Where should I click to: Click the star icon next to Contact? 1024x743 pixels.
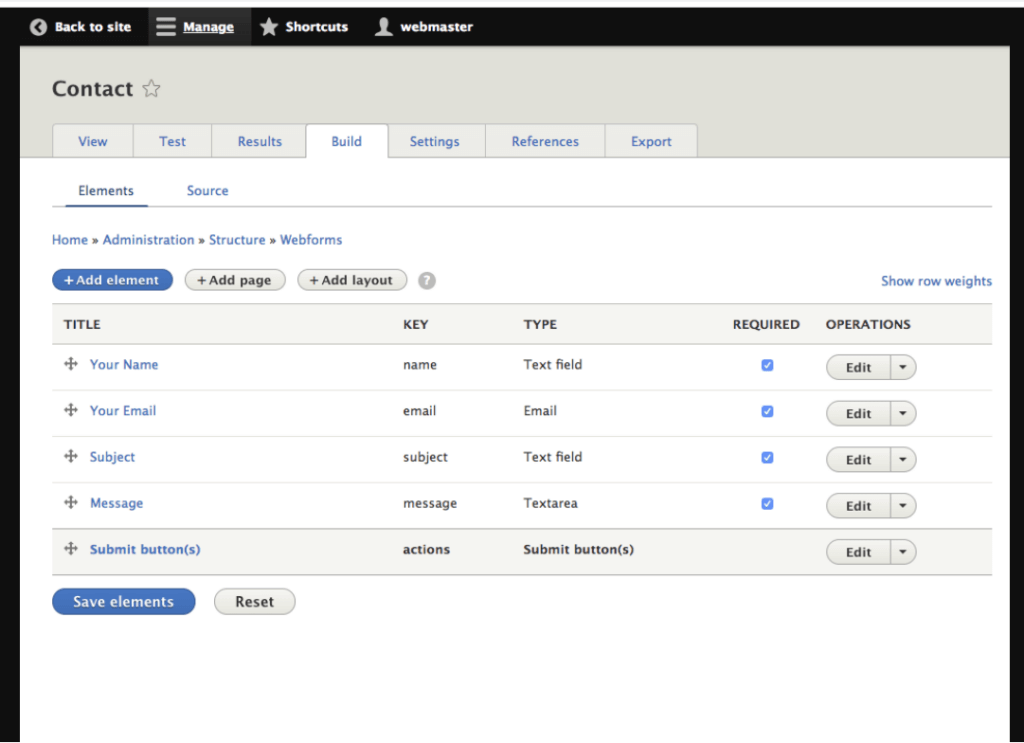(x=151, y=89)
